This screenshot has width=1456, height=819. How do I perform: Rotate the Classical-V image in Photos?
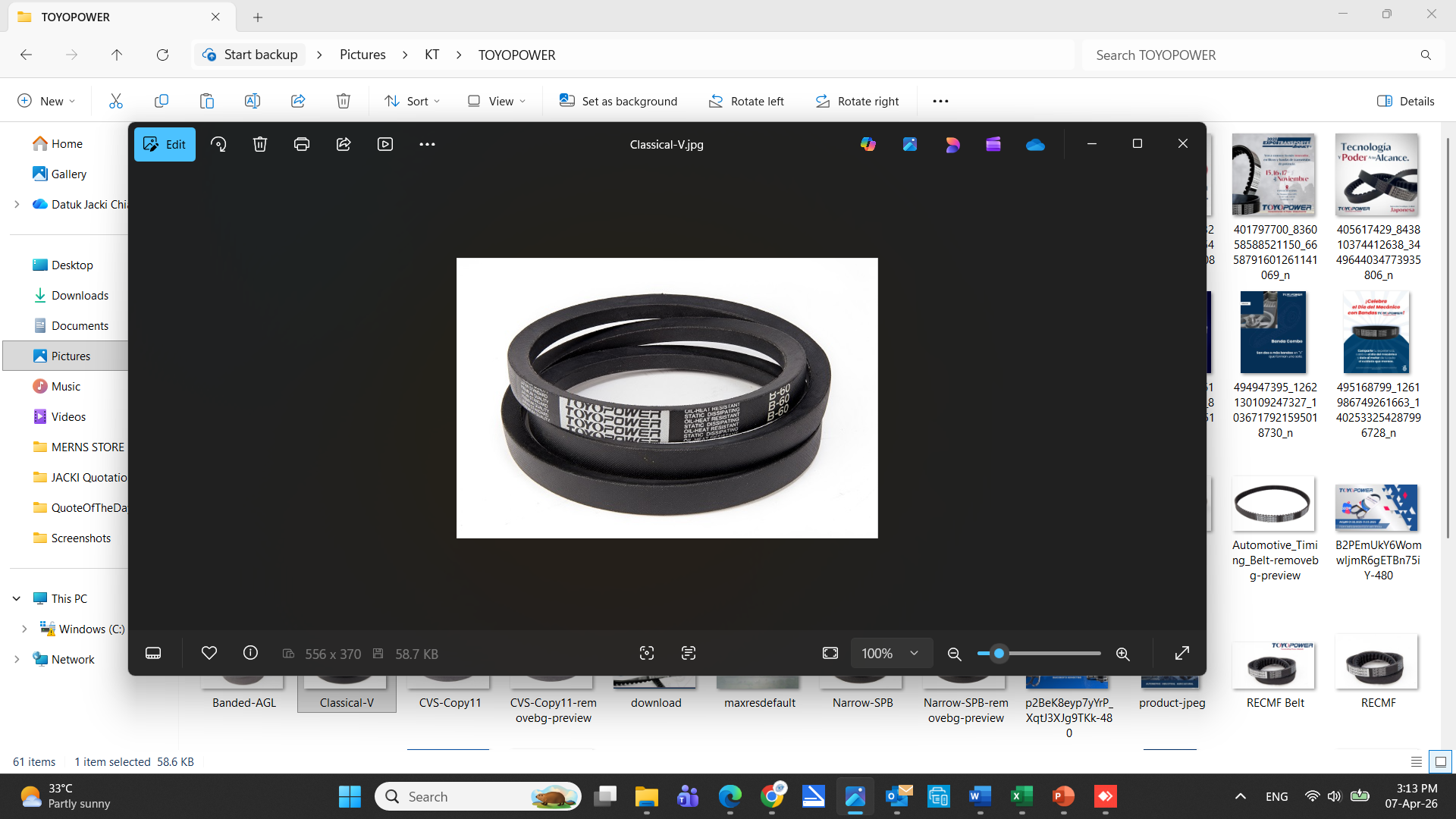click(x=218, y=144)
